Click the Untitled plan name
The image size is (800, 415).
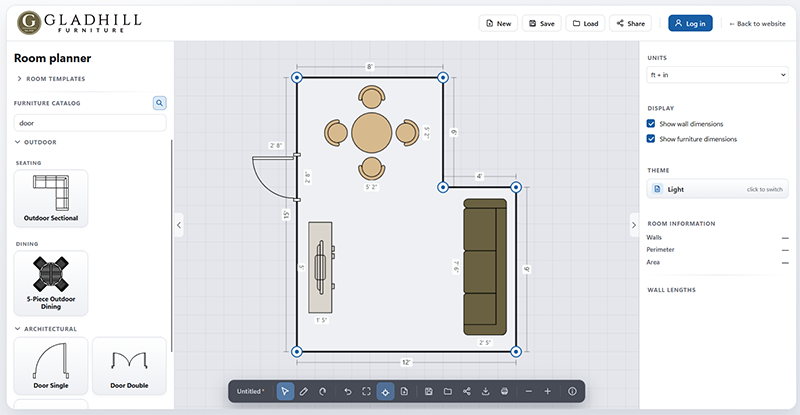251,392
